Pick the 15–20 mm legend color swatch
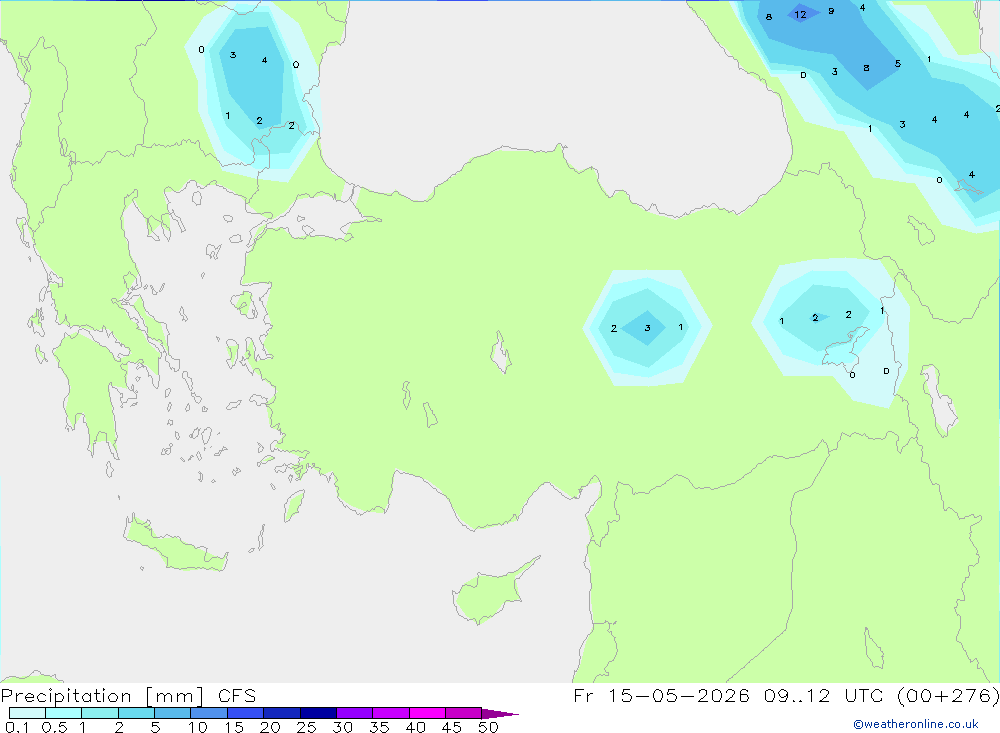The width and height of the screenshot is (1000, 733). coord(246,713)
